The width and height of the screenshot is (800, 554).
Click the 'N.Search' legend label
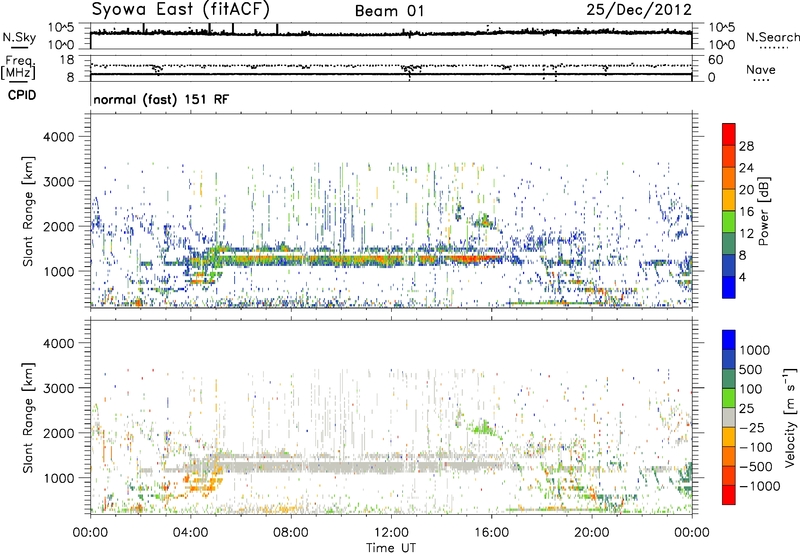pyautogui.click(x=772, y=37)
